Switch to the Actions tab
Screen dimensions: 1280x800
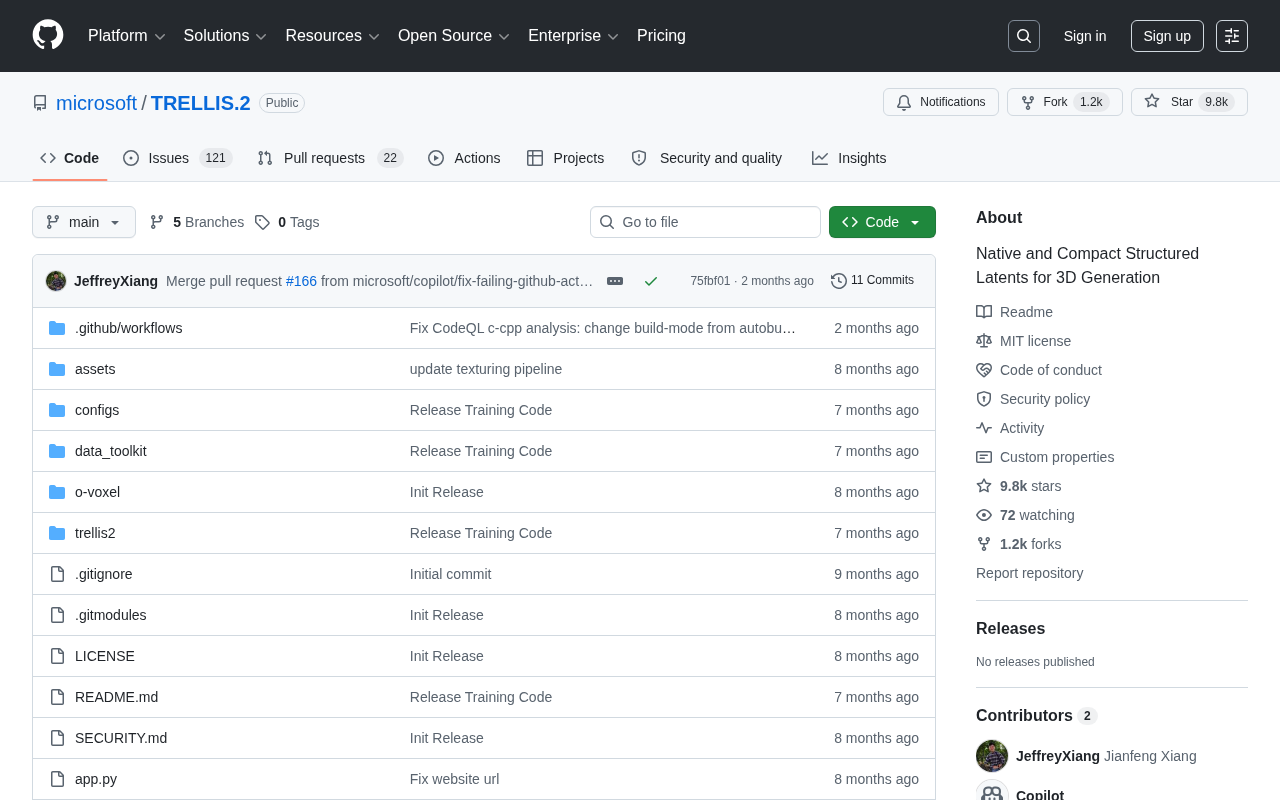point(464,158)
